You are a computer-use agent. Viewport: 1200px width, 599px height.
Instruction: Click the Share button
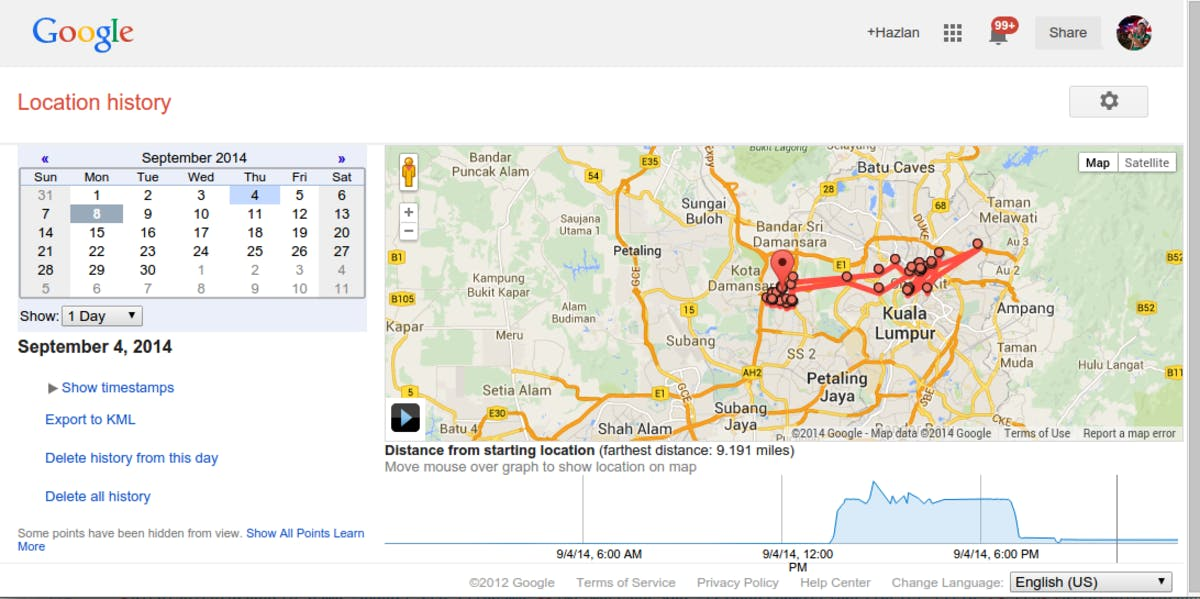[1068, 33]
